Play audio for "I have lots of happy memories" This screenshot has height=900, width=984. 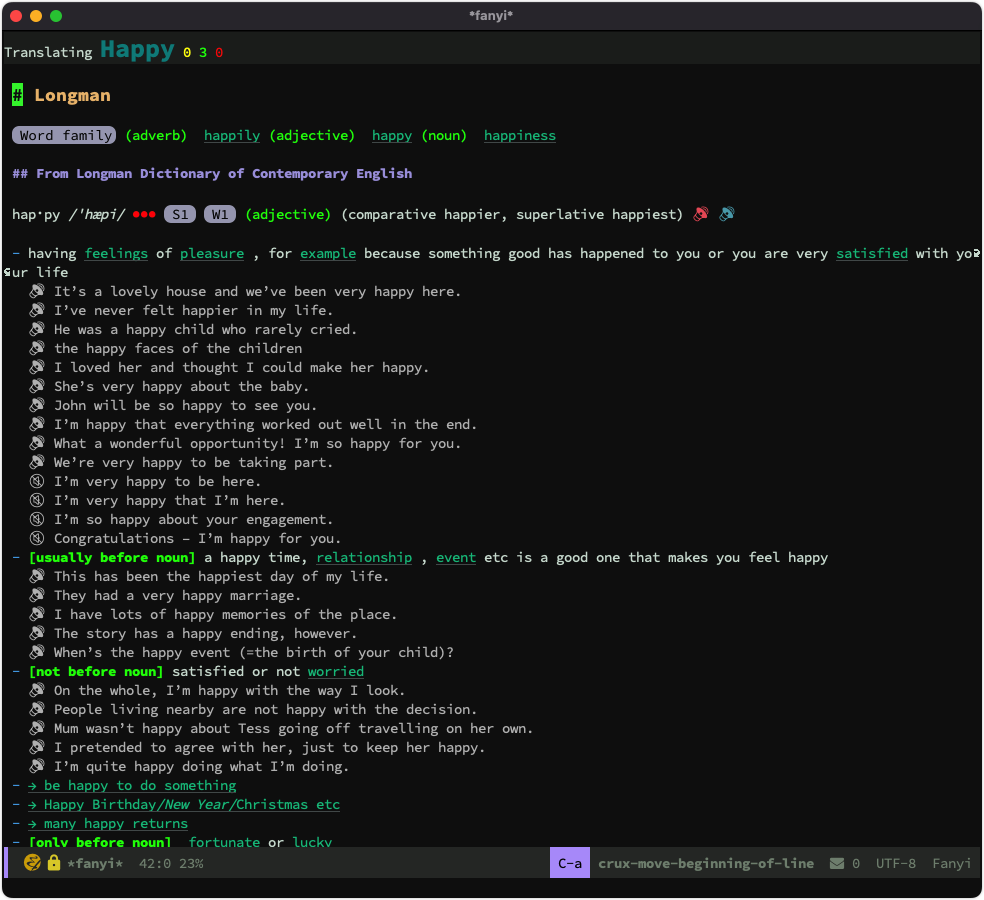(37, 614)
